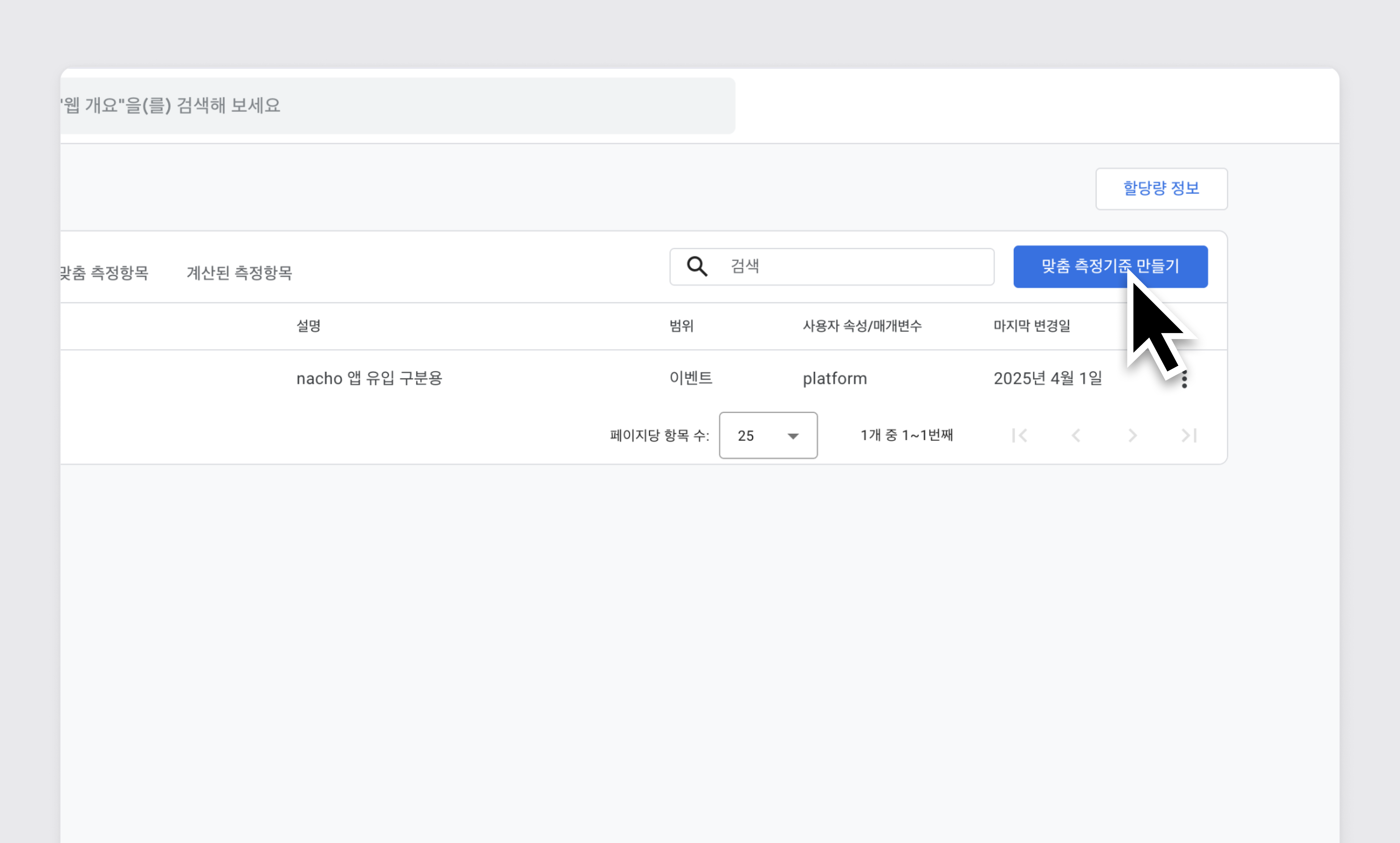Viewport: 1400px width, 843px height.
Task: Click the 설명 column header
Action: pos(308,326)
